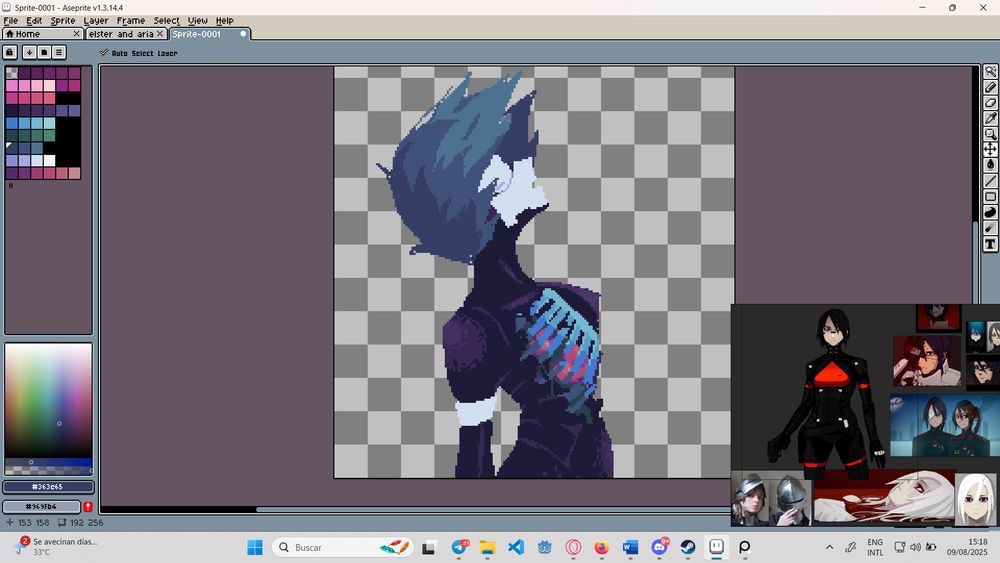Close the Home tab
Image resolution: width=1000 pixels, height=563 pixels.
[x=77, y=34]
